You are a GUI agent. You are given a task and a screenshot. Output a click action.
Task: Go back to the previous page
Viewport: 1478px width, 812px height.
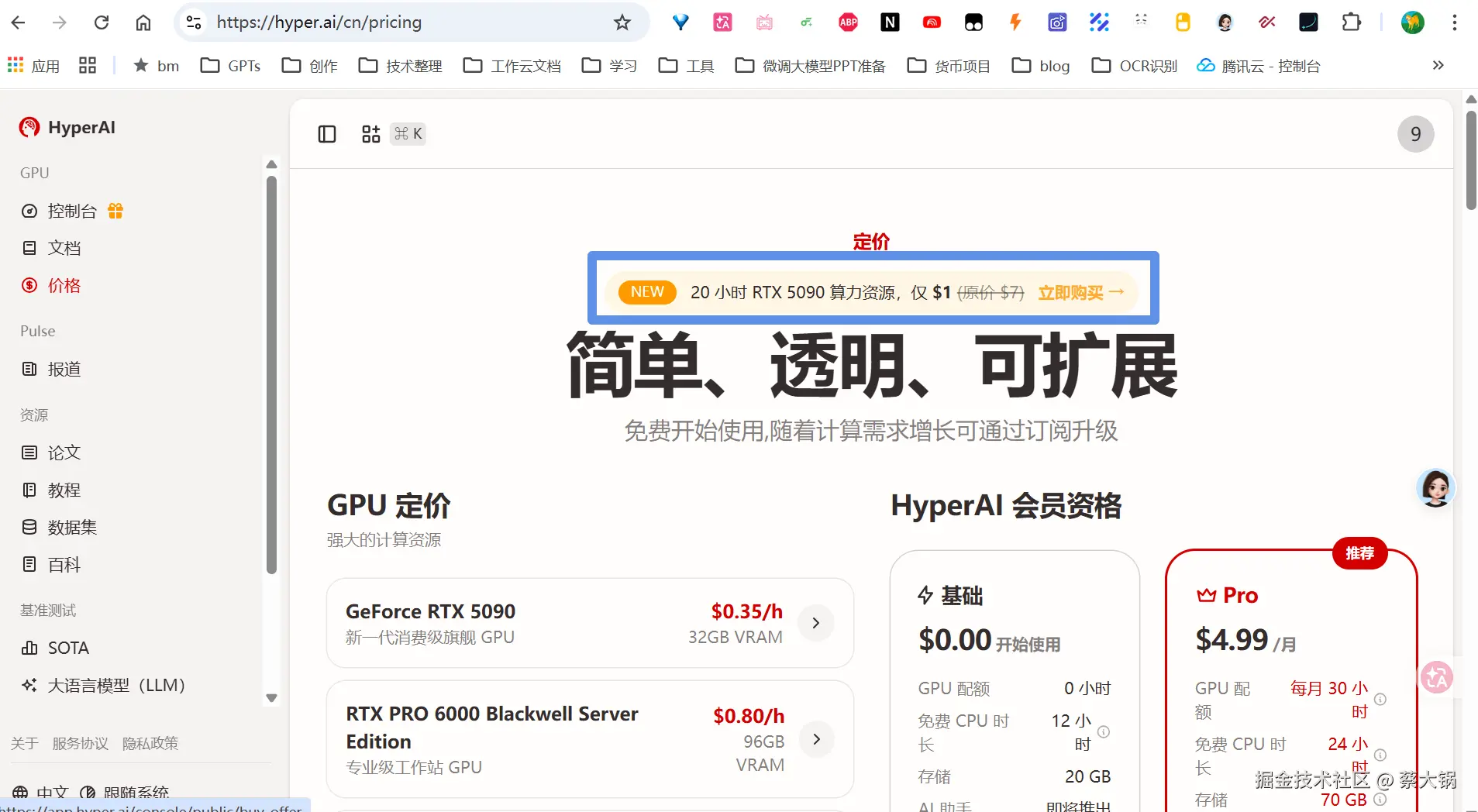[x=19, y=22]
